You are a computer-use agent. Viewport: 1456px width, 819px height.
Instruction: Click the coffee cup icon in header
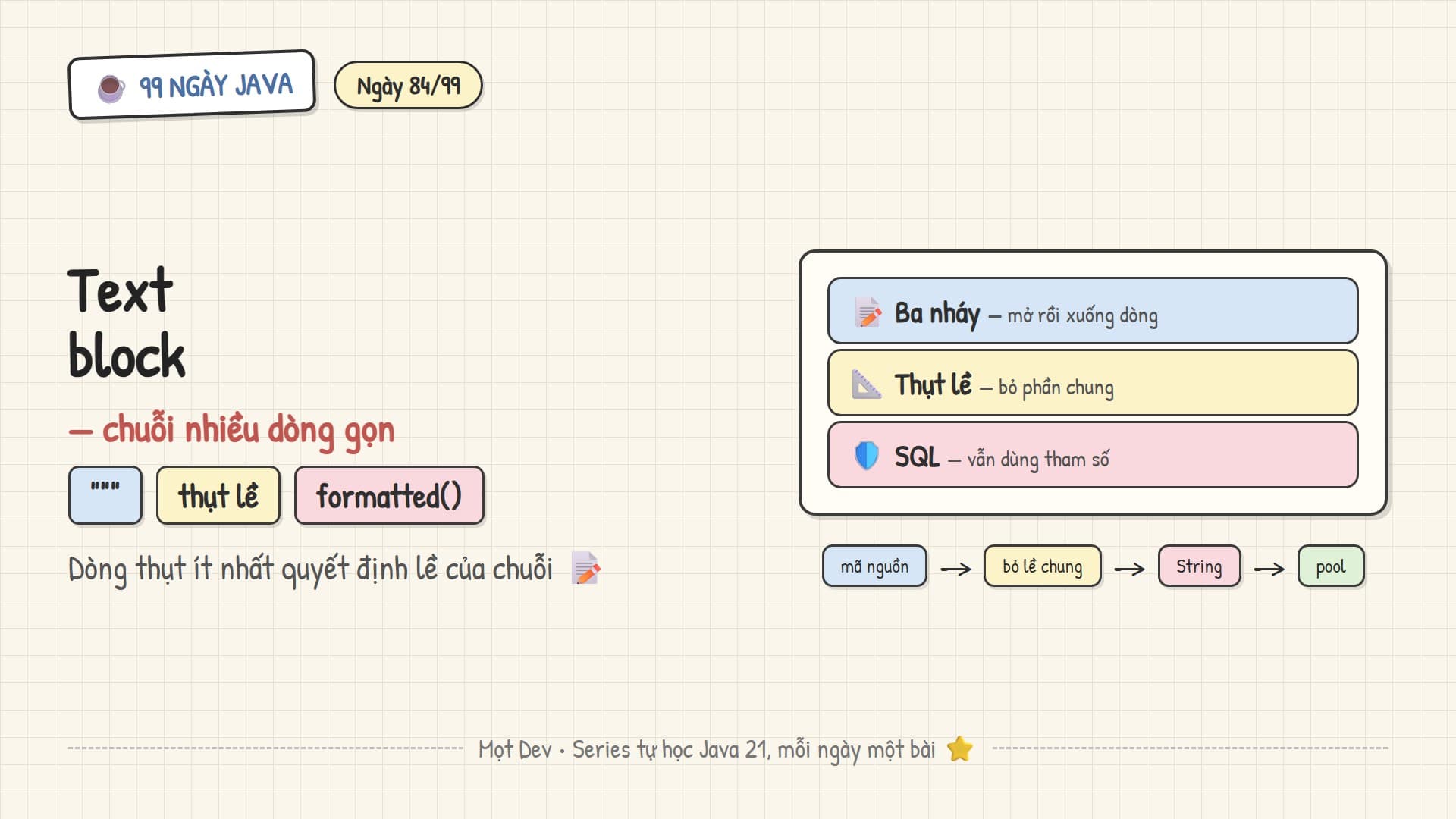tap(111, 88)
